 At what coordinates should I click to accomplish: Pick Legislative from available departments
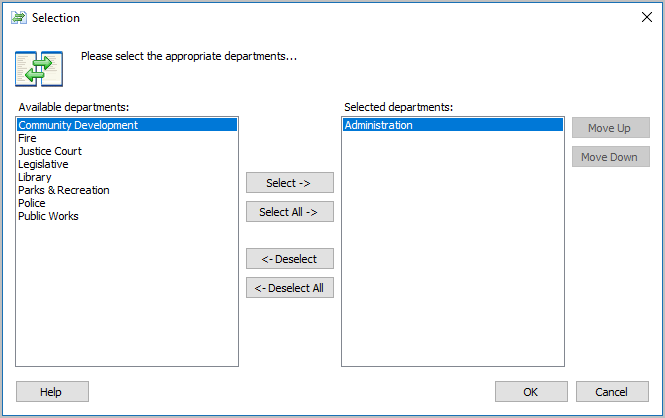[x=43, y=164]
